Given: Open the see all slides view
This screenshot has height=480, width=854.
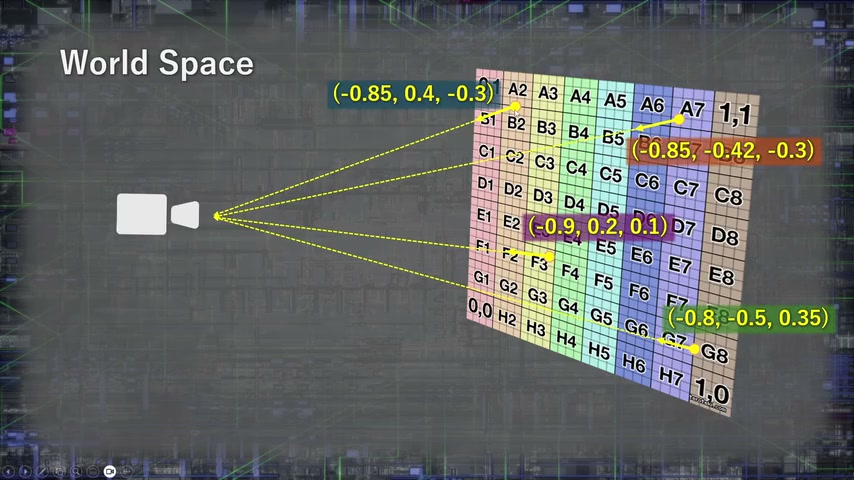Looking at the screenshot, I should point(59,471).
